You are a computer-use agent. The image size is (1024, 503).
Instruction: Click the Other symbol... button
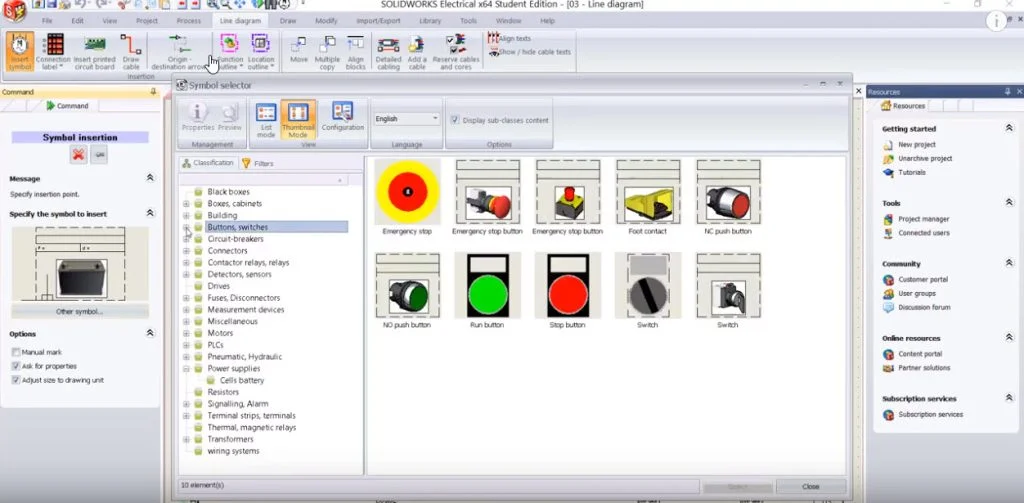(x=80, y=312)
